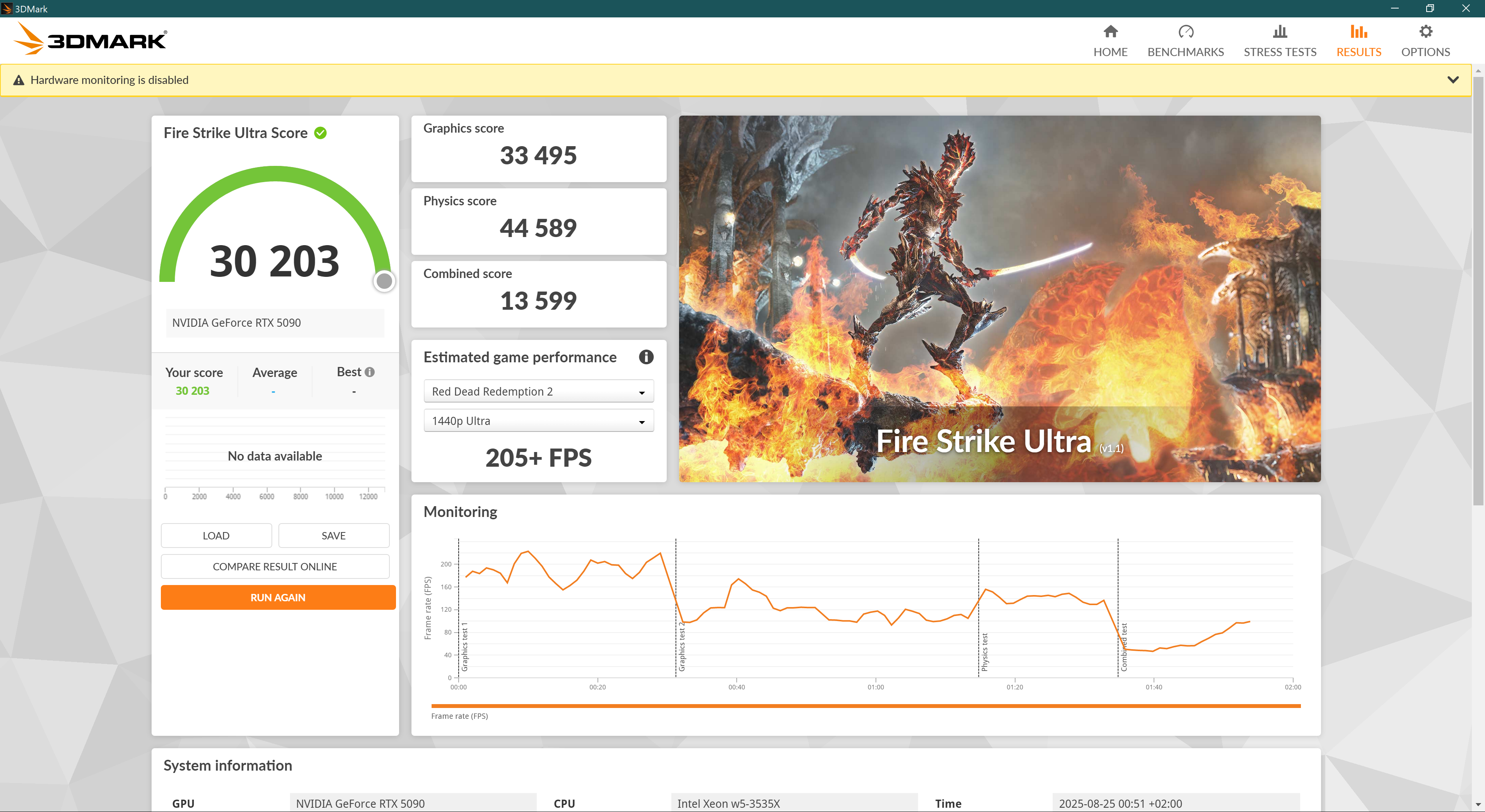This screenshot has height=812, width=1485.
Task: Click the Combined test marker line
Action: (1118, 608)
